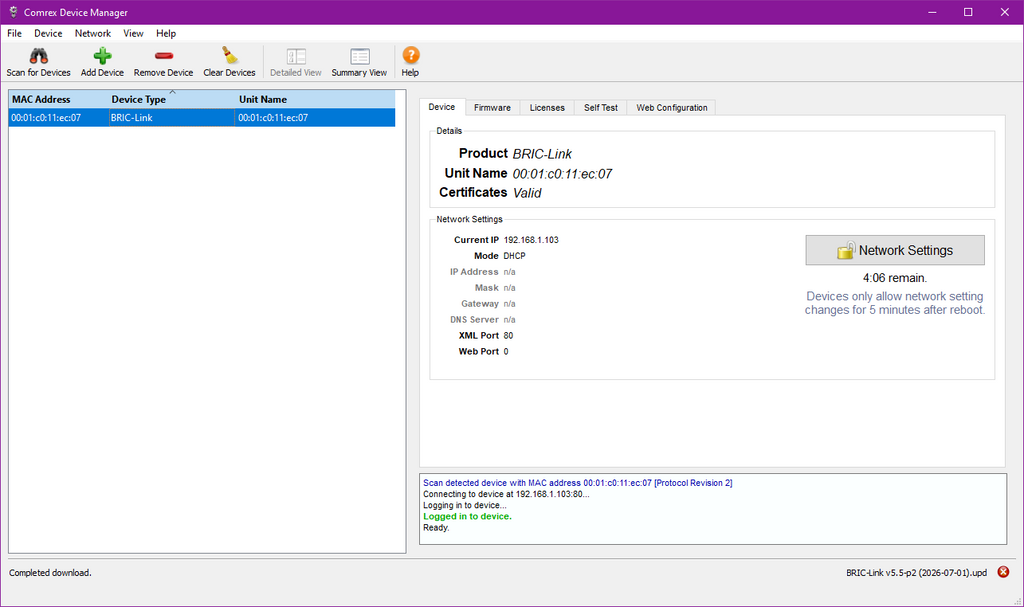1024x607 pixels.
Task: Sort by the Unit Name column header
Action: click(x=315, y=99)
